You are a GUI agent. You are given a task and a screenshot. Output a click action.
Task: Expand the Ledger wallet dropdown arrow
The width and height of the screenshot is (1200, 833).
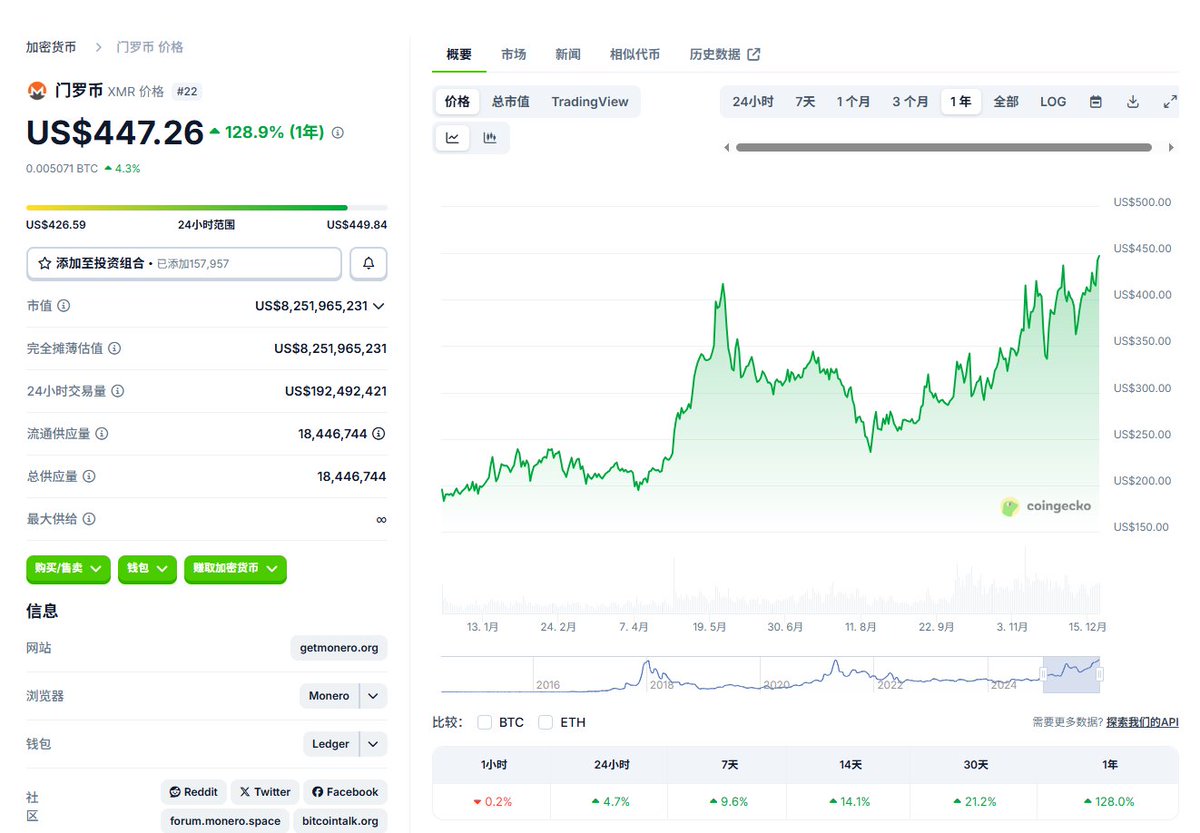(x=373, y=744)
